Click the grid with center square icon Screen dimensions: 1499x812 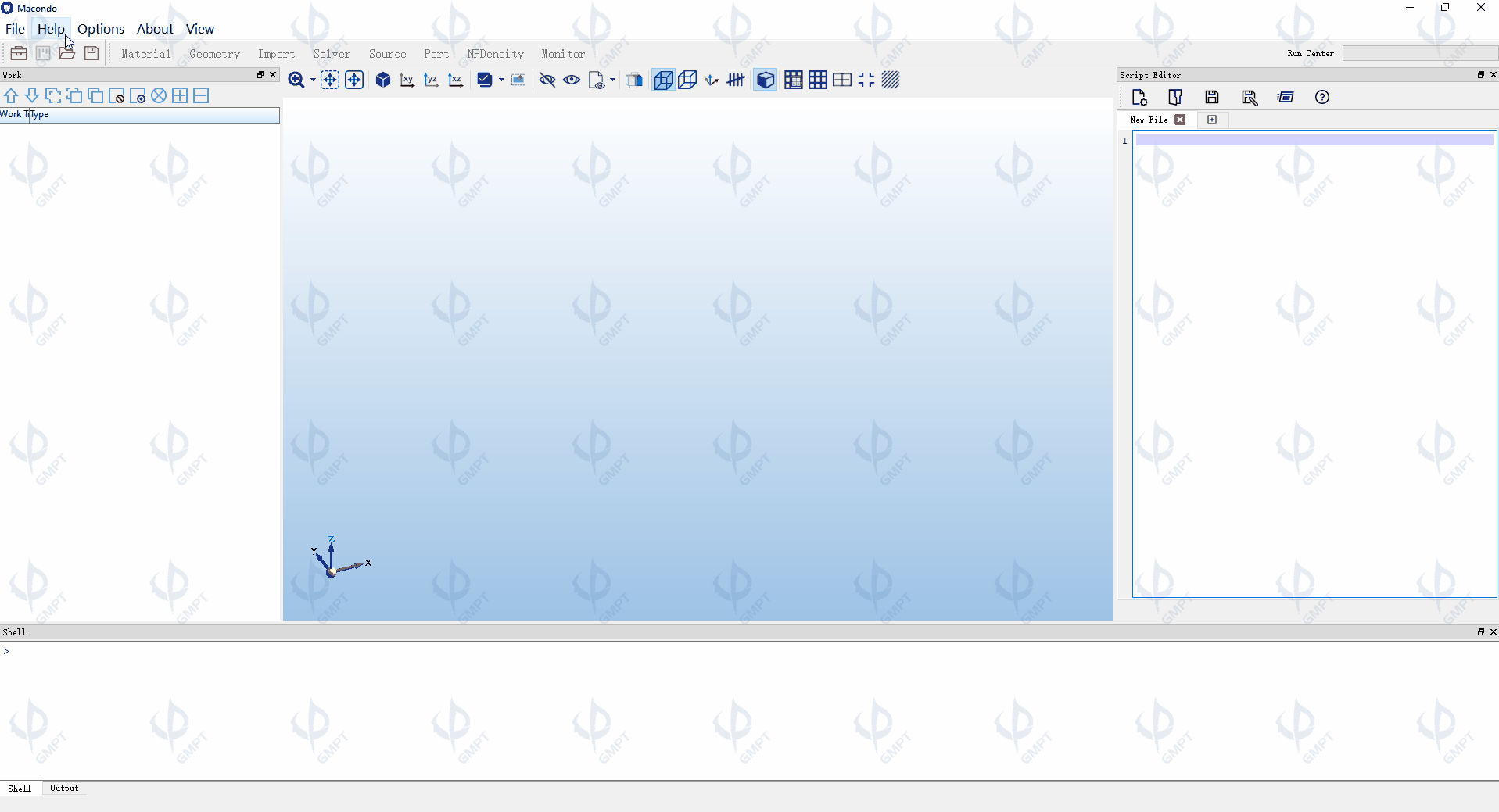[x=794, y=80]
